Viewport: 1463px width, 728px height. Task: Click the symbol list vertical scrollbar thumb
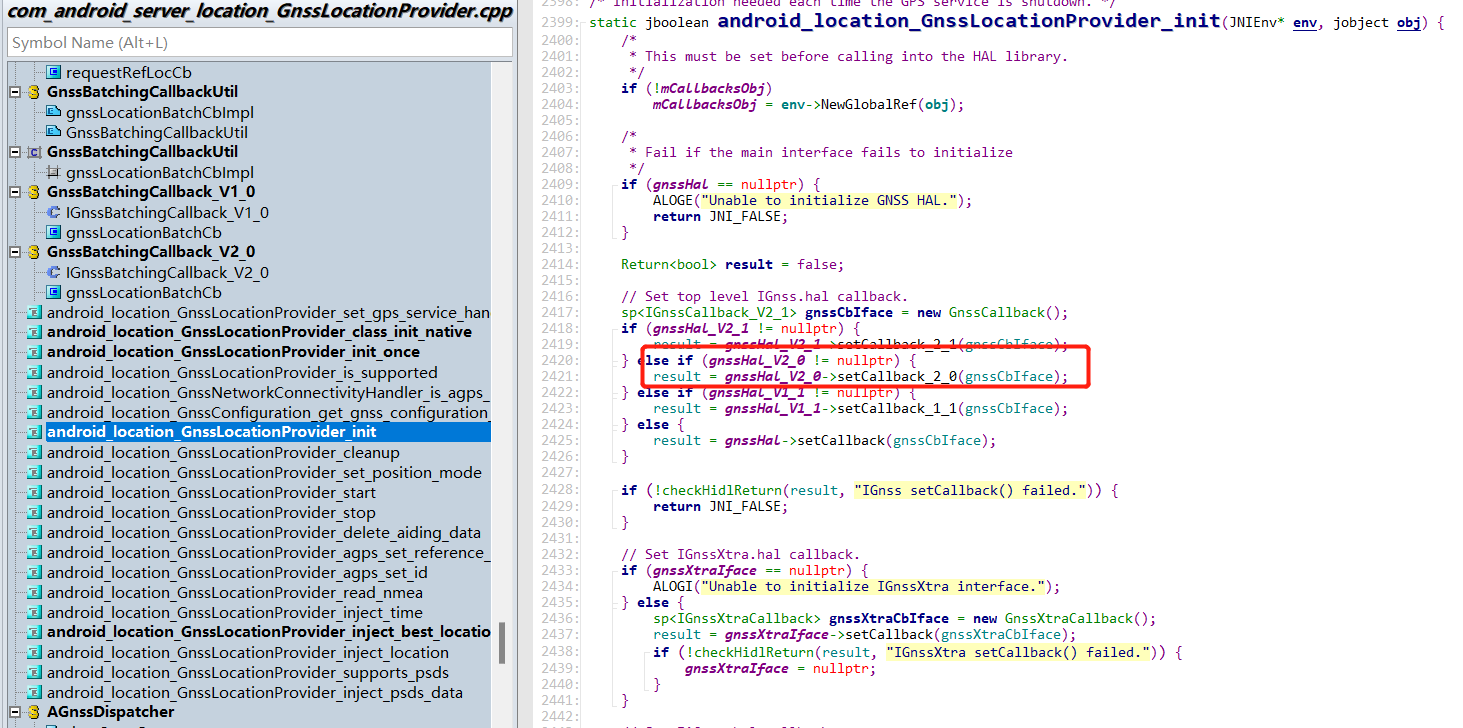pyautogui.click(x=502, y=643)
